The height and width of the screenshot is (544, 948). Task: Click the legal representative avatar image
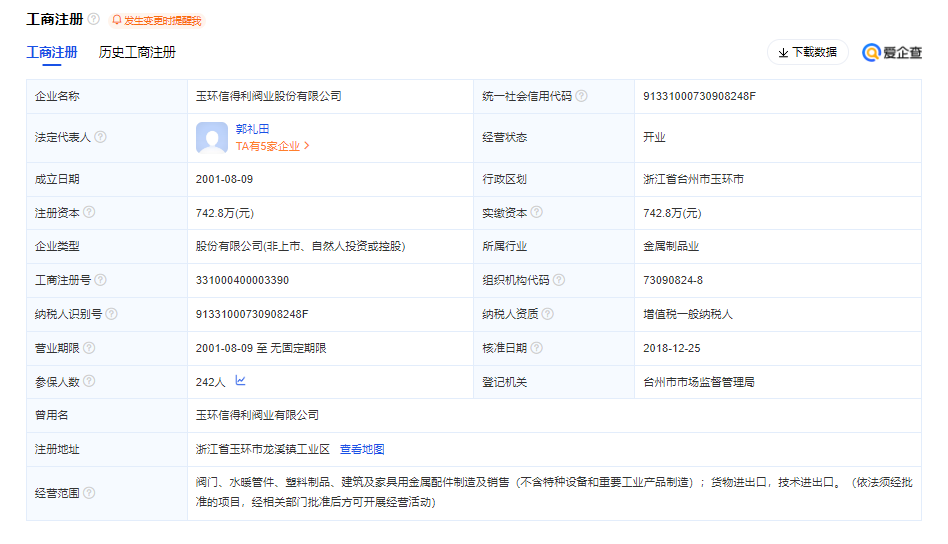click(212, 138)
